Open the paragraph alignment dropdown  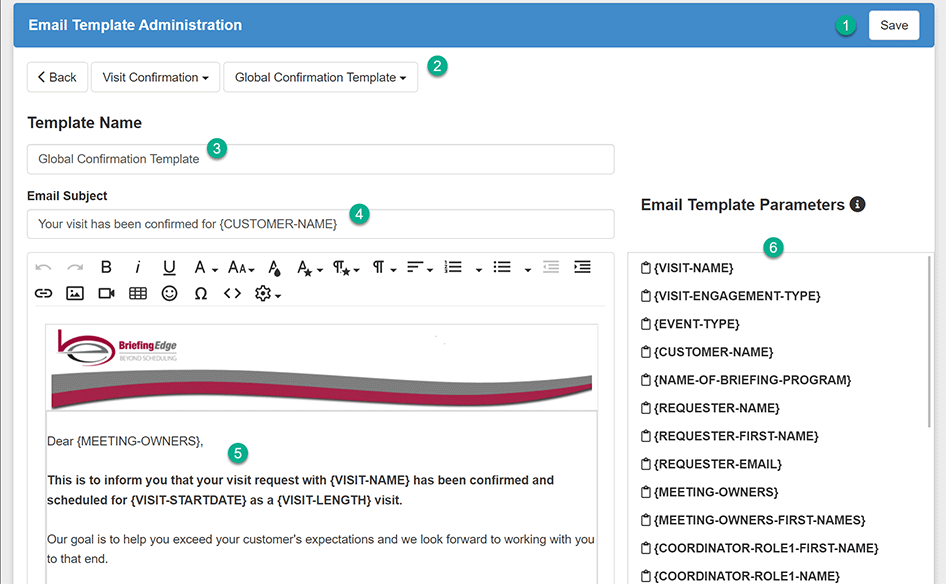(418, 266)
